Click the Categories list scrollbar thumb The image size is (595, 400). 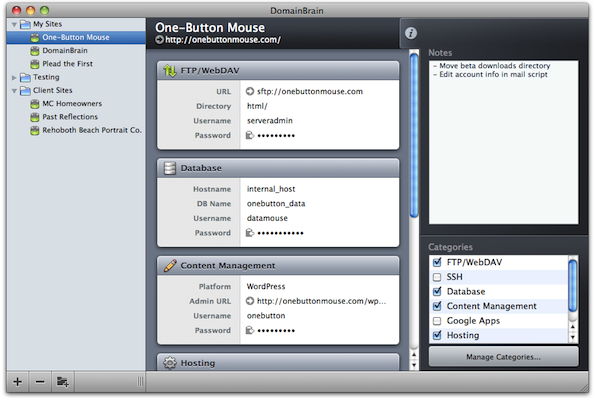coord(573,286)
